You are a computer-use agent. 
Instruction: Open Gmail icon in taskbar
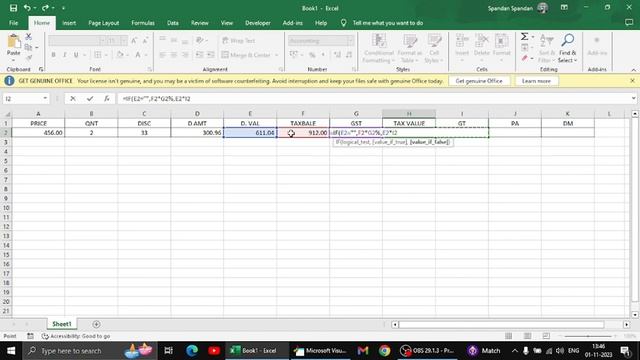(x=362, y=351)
